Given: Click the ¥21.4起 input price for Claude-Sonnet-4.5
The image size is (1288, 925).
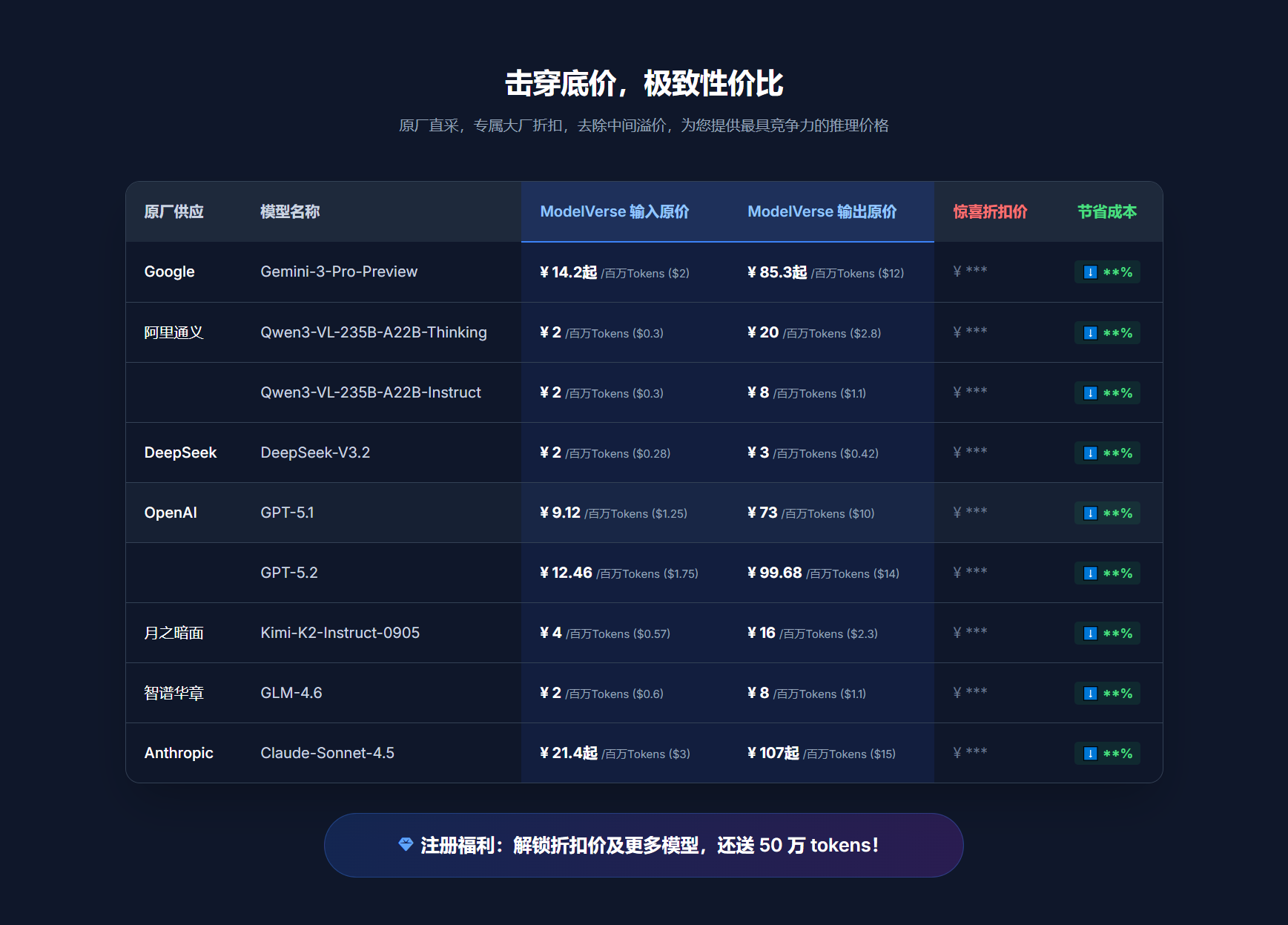Looking at the screenshot, I should [569, 753].
